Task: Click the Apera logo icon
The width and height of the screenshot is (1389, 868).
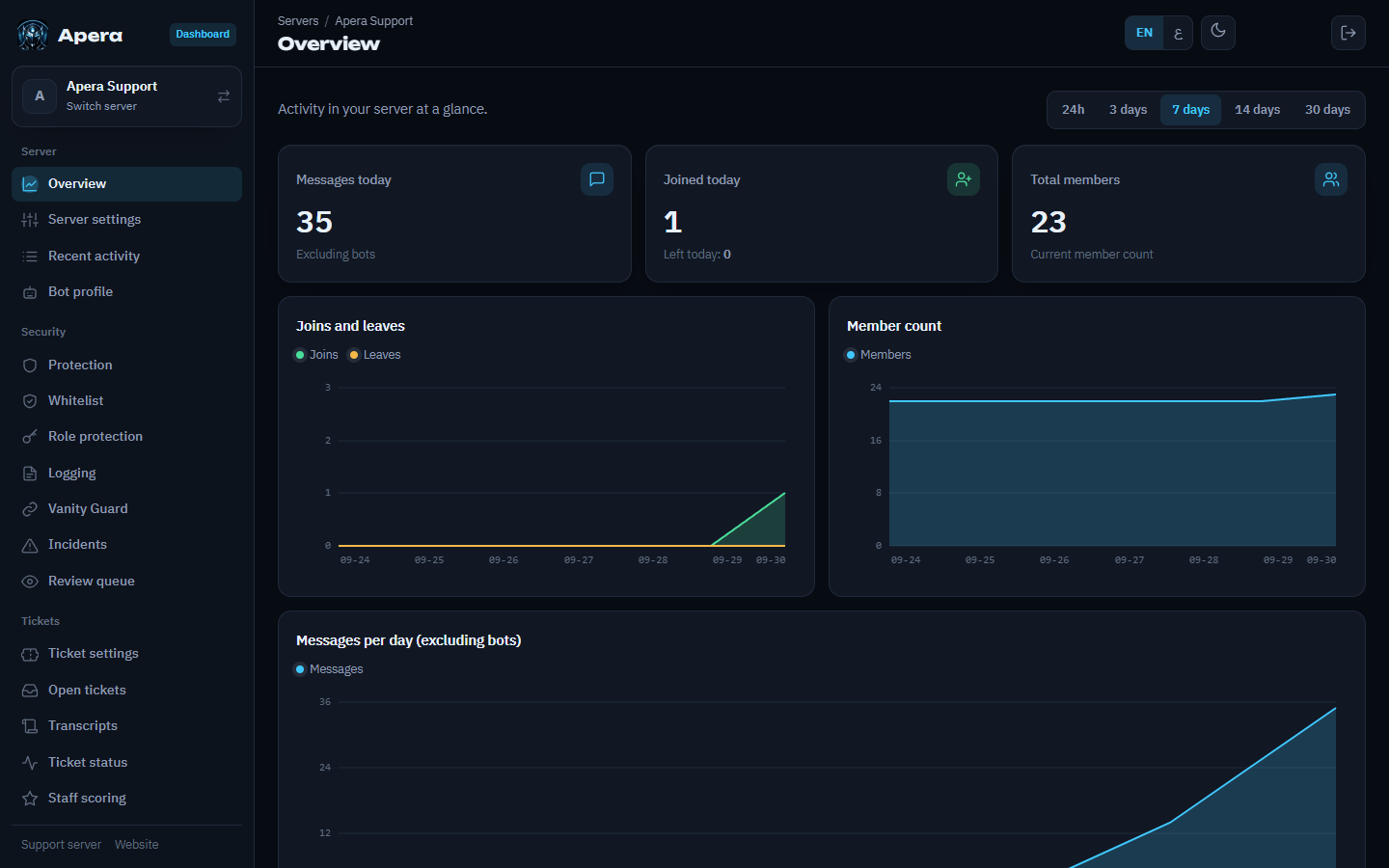Action: 33,35
